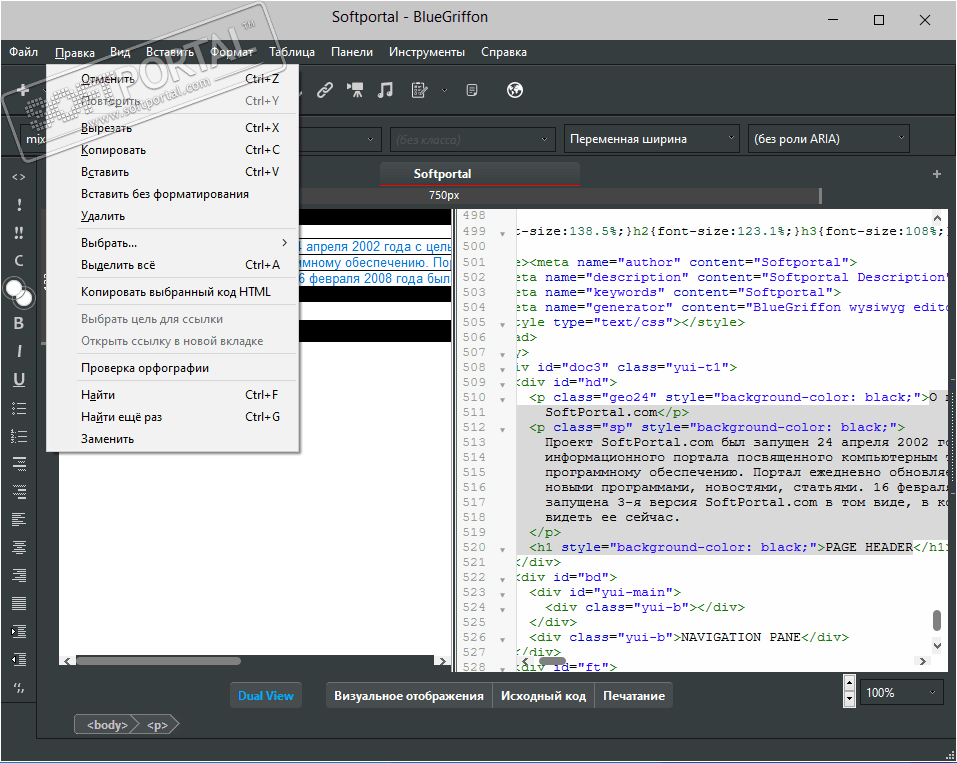The image size is (957, 763).
Task: Click the Softportal document tab
Action: click(x=442, y=174)
